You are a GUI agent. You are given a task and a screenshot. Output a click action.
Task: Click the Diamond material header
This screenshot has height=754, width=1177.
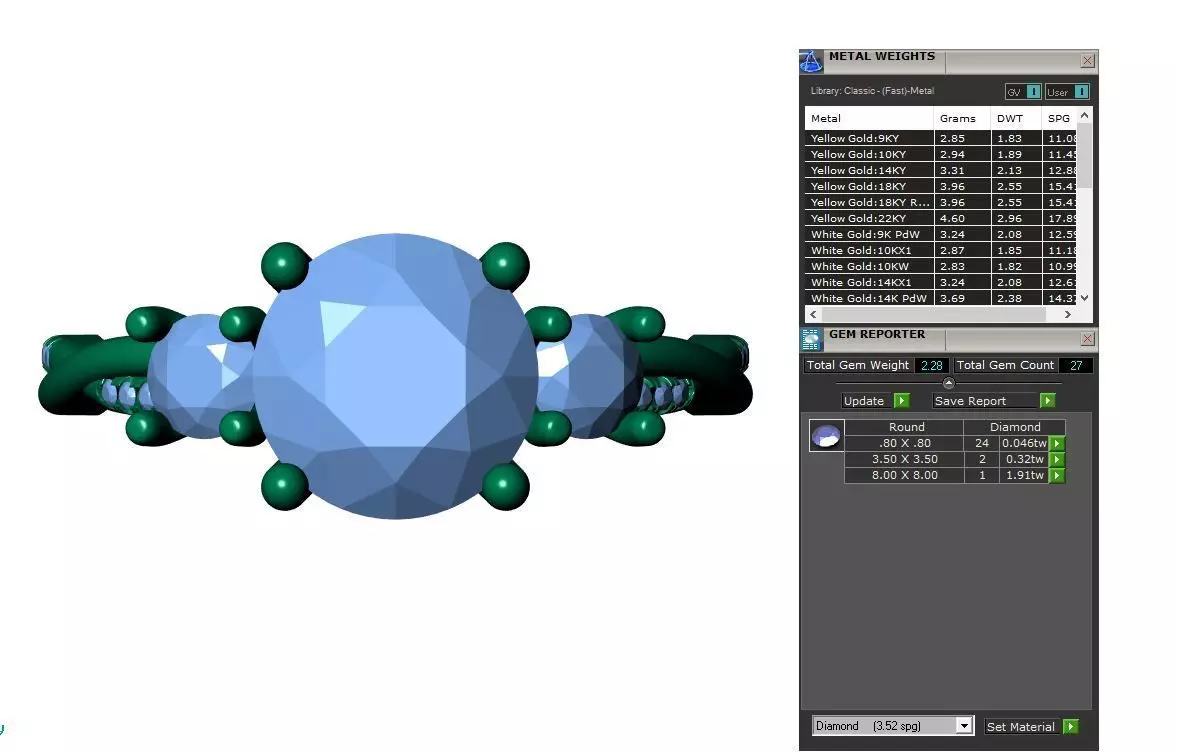1015,427
